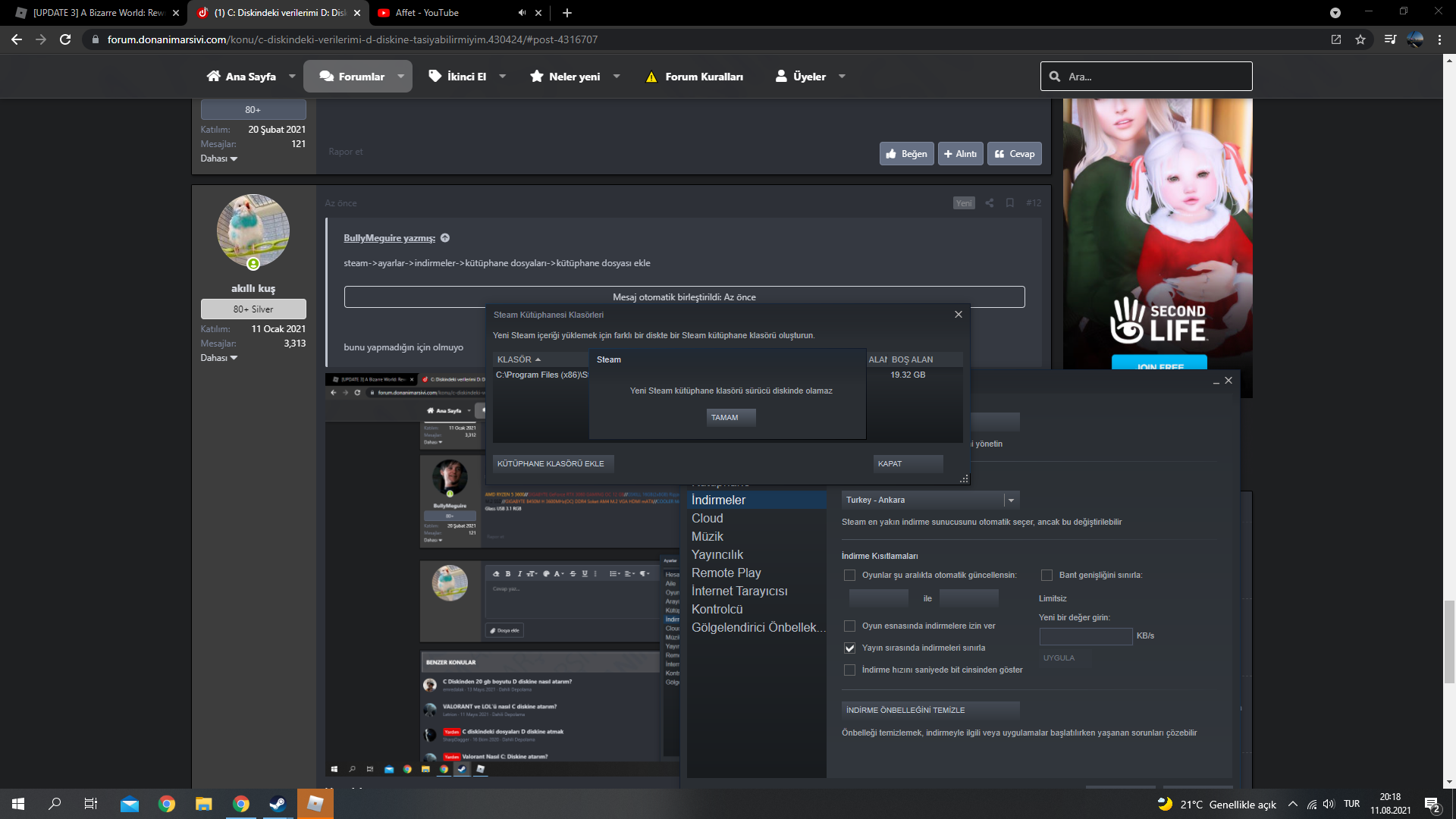This screenshot has width=1456, height=819.
Task: Open notification center icon
Action: coord(1432,805)
